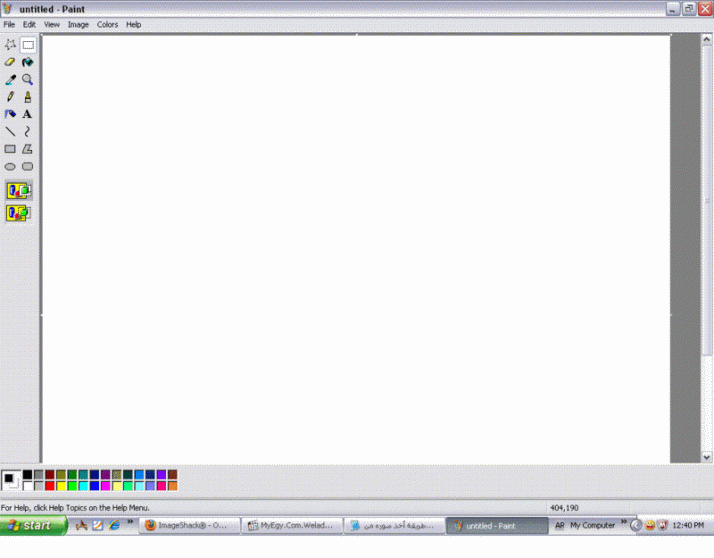Pick the Eraser tool

pos(10,62)
